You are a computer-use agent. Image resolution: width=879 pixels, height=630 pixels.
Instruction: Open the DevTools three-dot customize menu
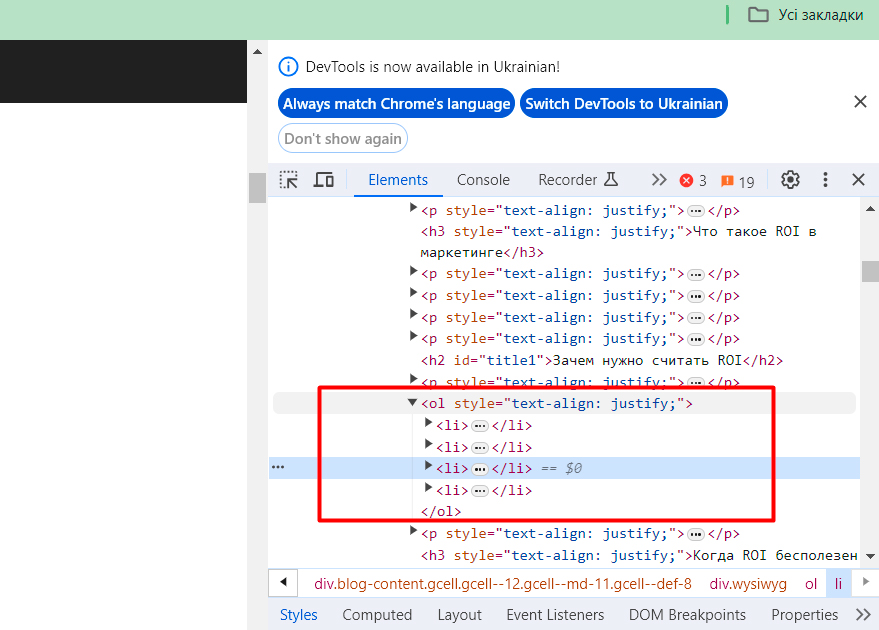pyautogui.click(x=825, y=180)
